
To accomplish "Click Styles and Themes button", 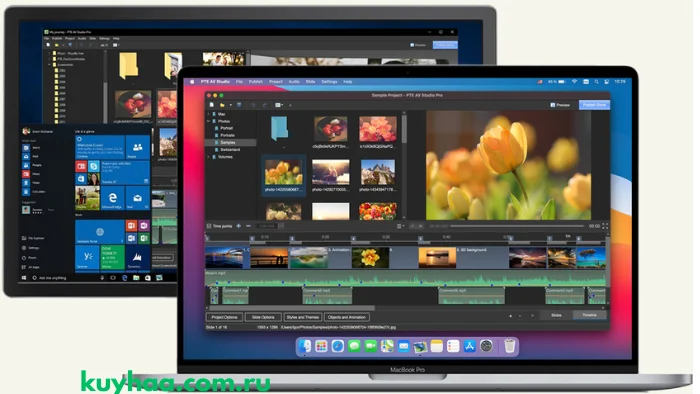I will coord(303,317).
